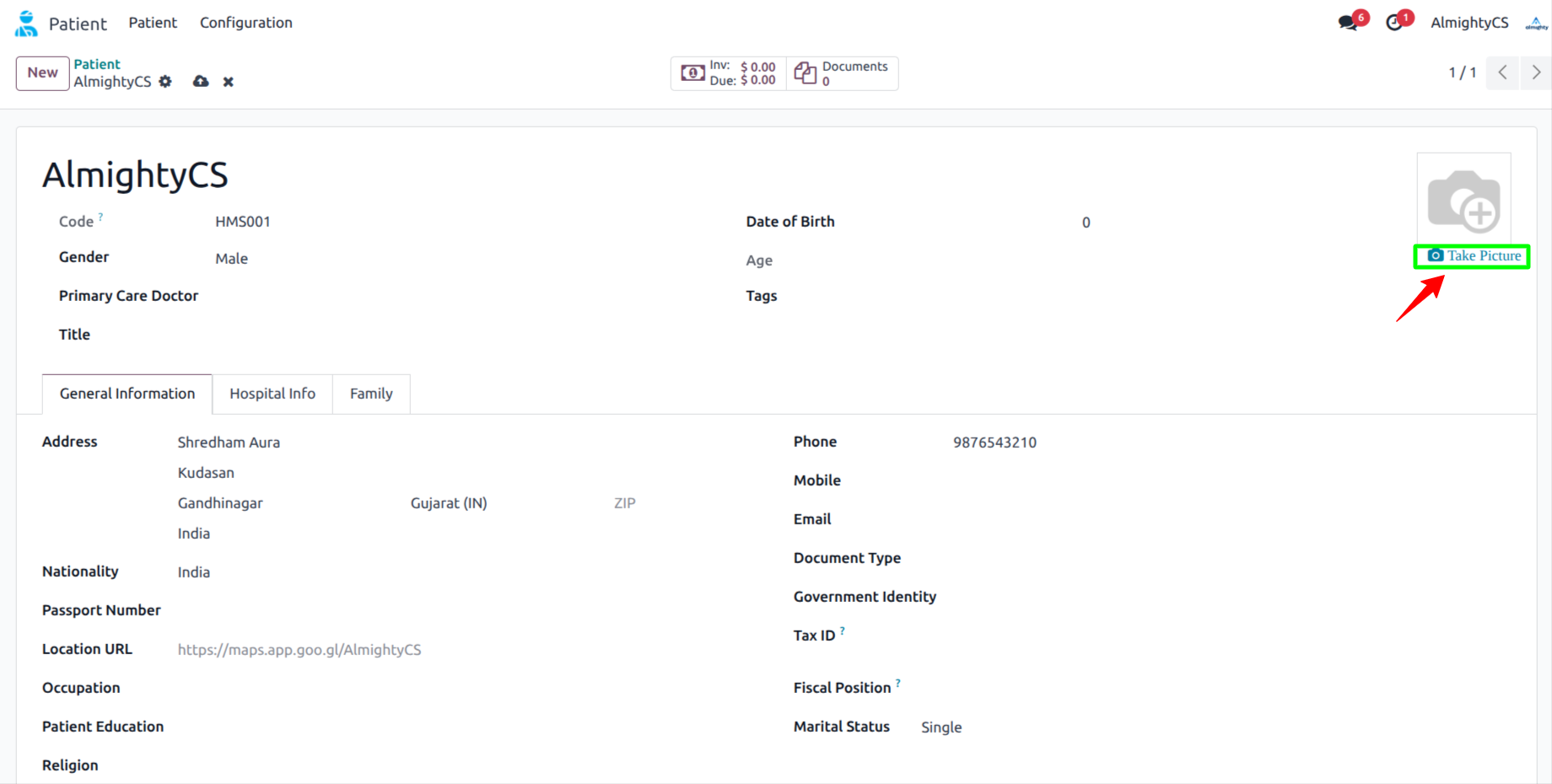
Task: Click the Inv/Due money stat button
Action: [729, 73]
